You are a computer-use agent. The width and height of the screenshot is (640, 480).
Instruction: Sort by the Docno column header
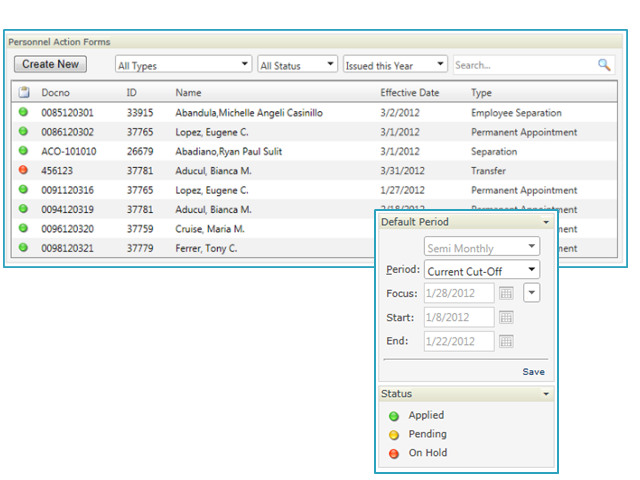click(x=56, y=93)
